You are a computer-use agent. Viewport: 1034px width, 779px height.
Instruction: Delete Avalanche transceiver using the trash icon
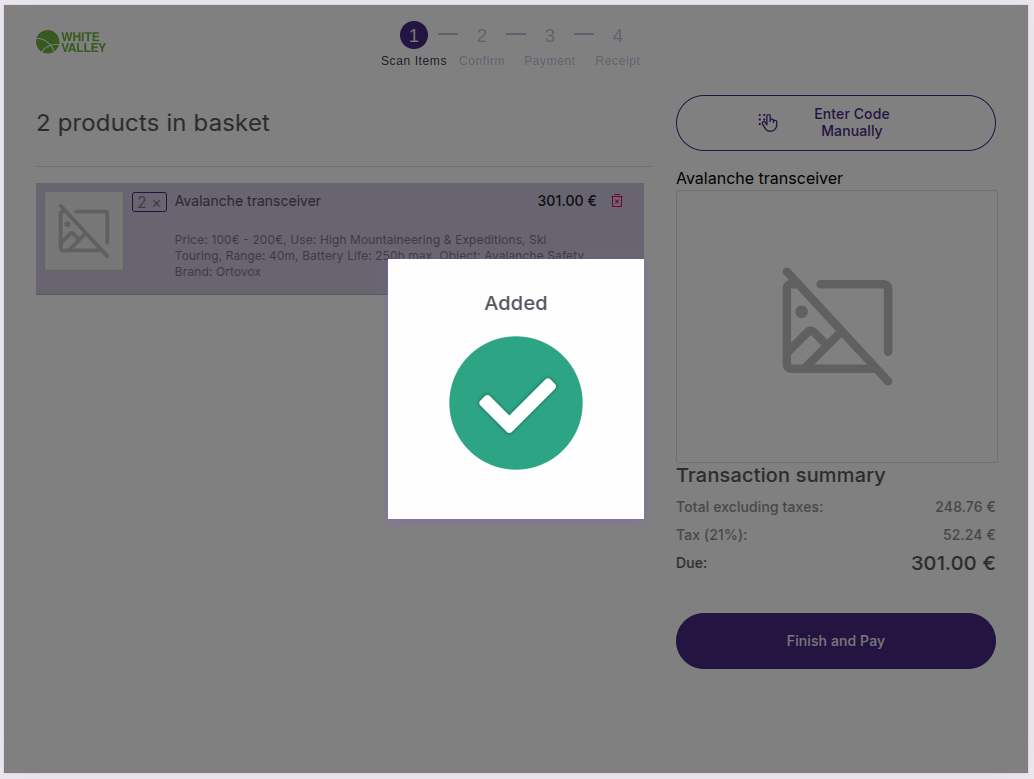[617, 201]
